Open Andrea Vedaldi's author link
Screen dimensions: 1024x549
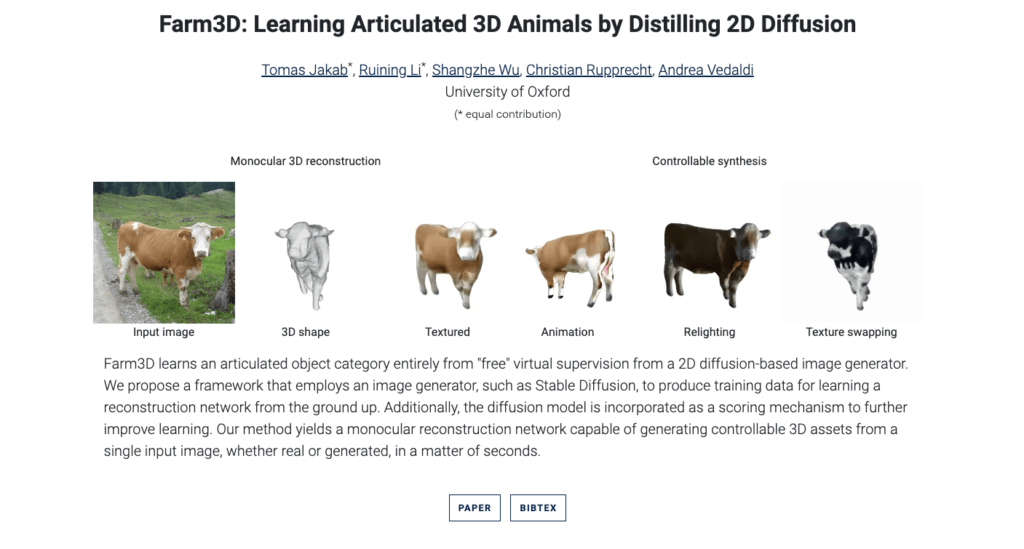706,70
